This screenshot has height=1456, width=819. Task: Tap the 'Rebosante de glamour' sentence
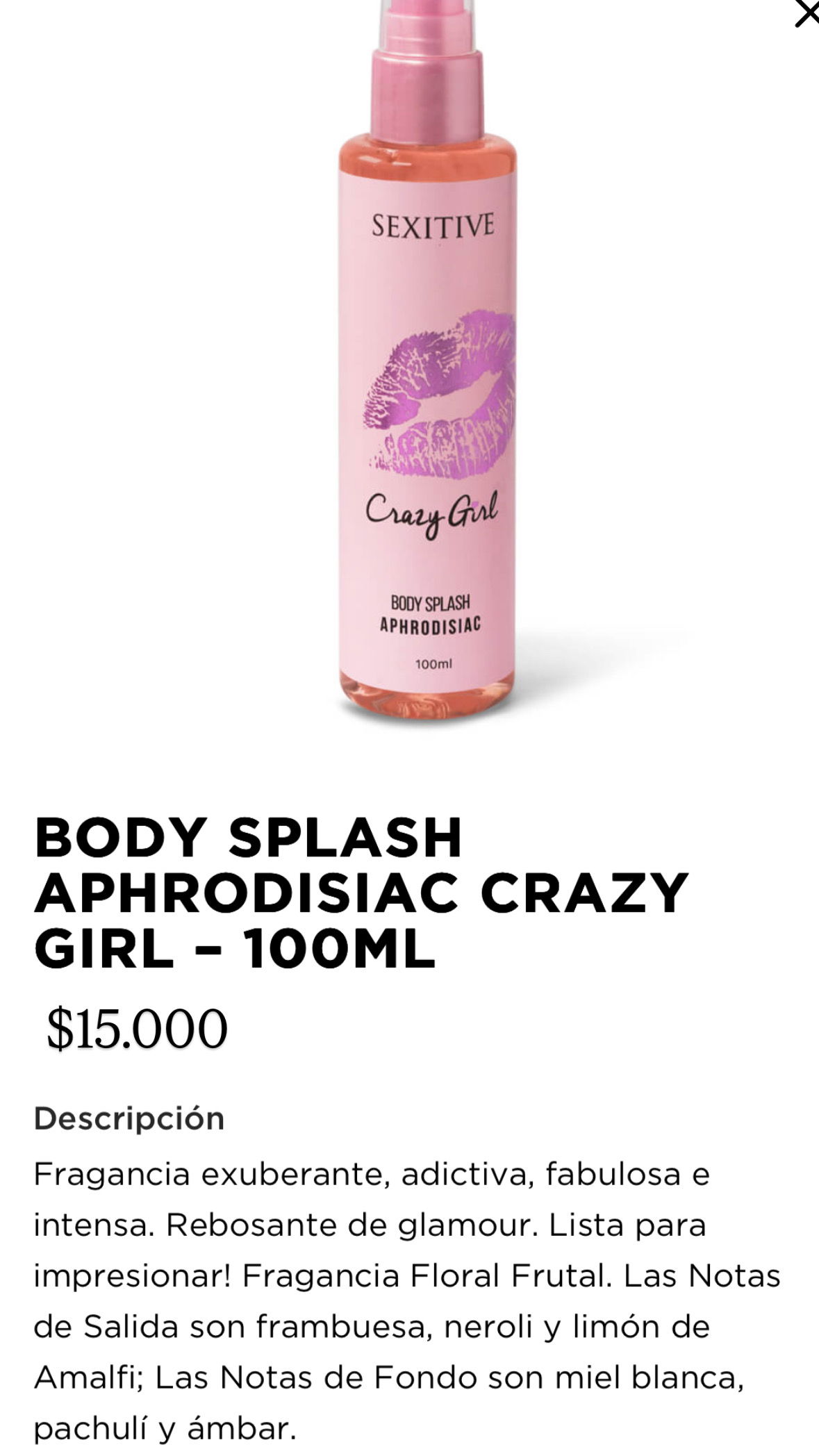click(352, 1225)
